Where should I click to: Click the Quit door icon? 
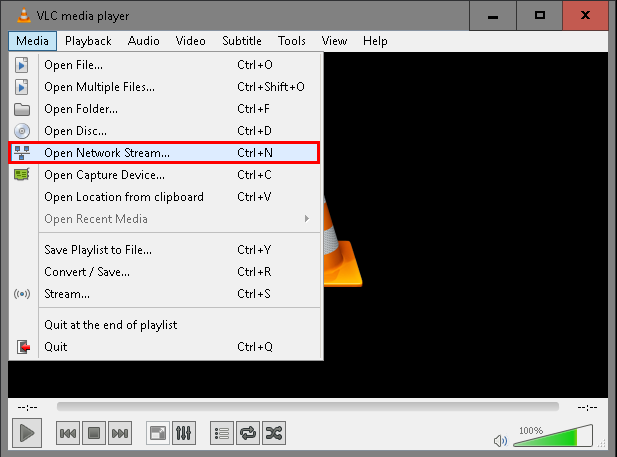pyautogui.click(x=24, y=347)
